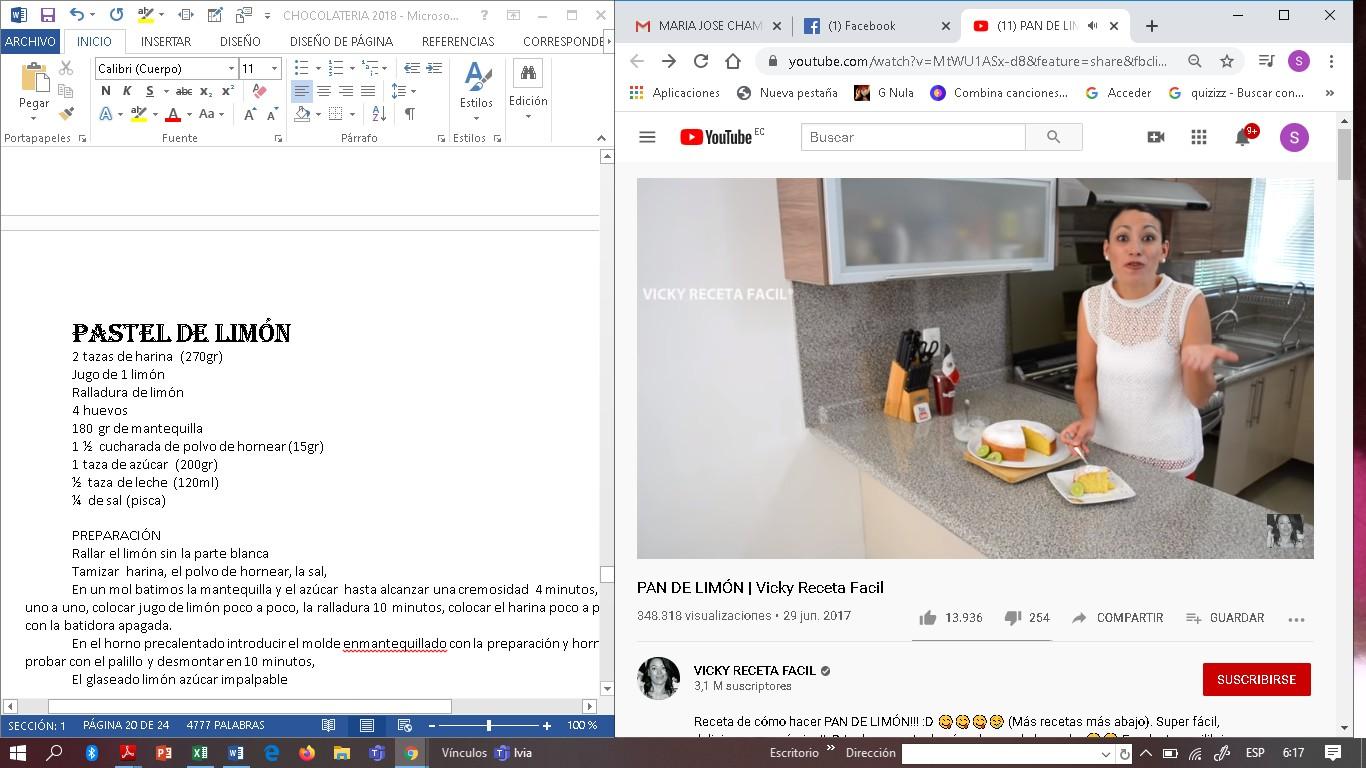Like the video with the thumbs-up icon

[x=928, y=618]
